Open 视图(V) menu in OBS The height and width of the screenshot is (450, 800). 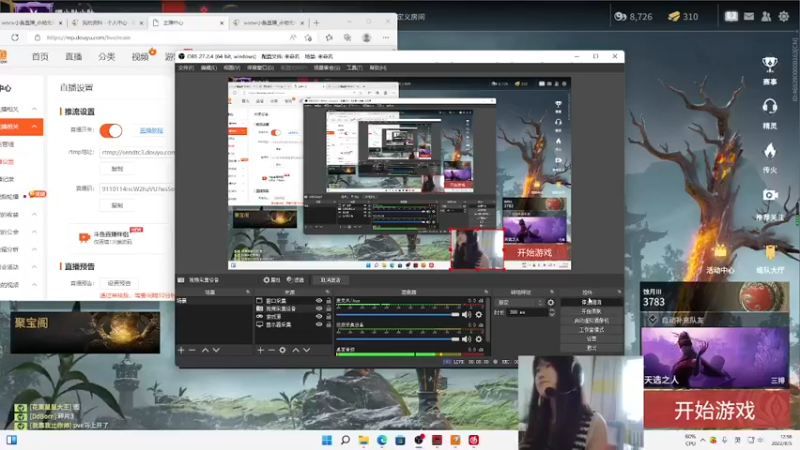pyautogui.click(x=231, y=67)
